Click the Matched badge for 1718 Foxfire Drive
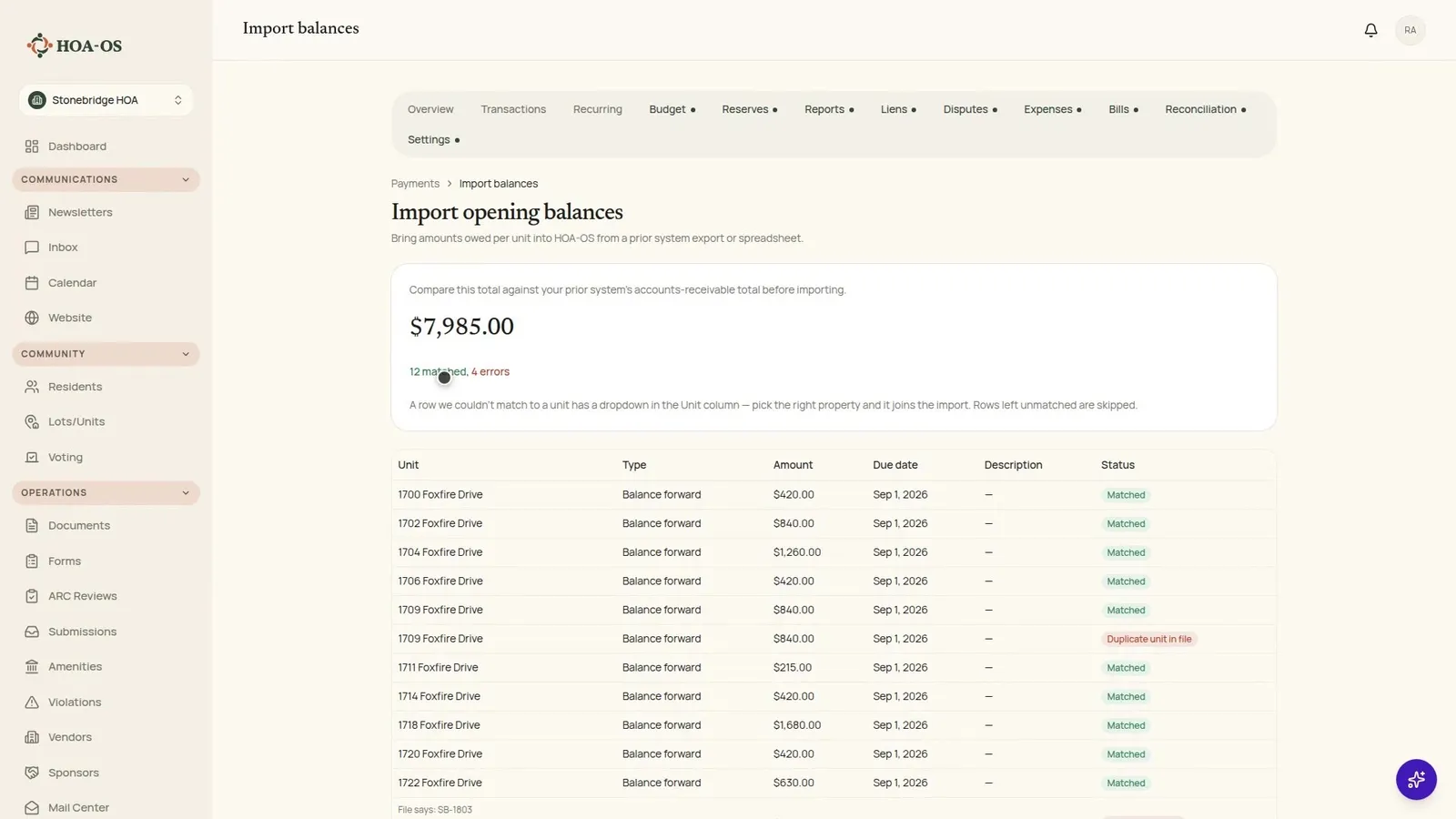This screenshot has width=1456, height=819. 1126,725
